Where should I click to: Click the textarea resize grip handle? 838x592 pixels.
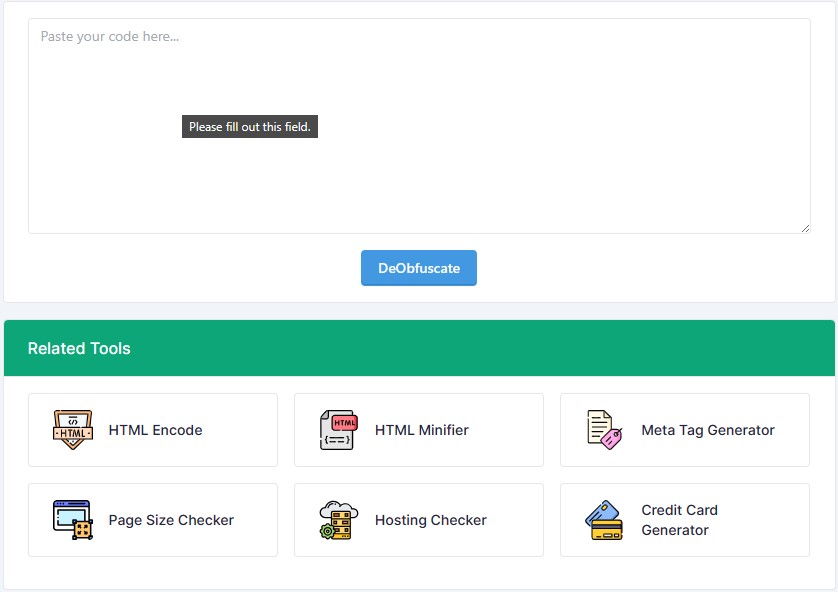click(806, 226)
